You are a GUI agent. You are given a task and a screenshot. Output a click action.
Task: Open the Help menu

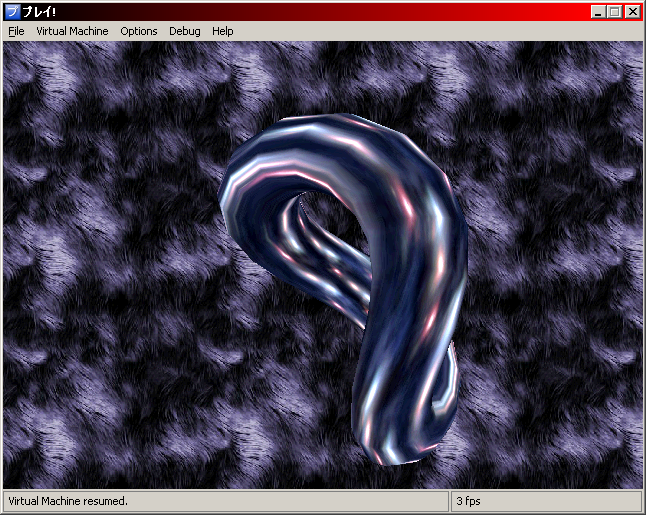pyautogui.click(x=222, y=31)
